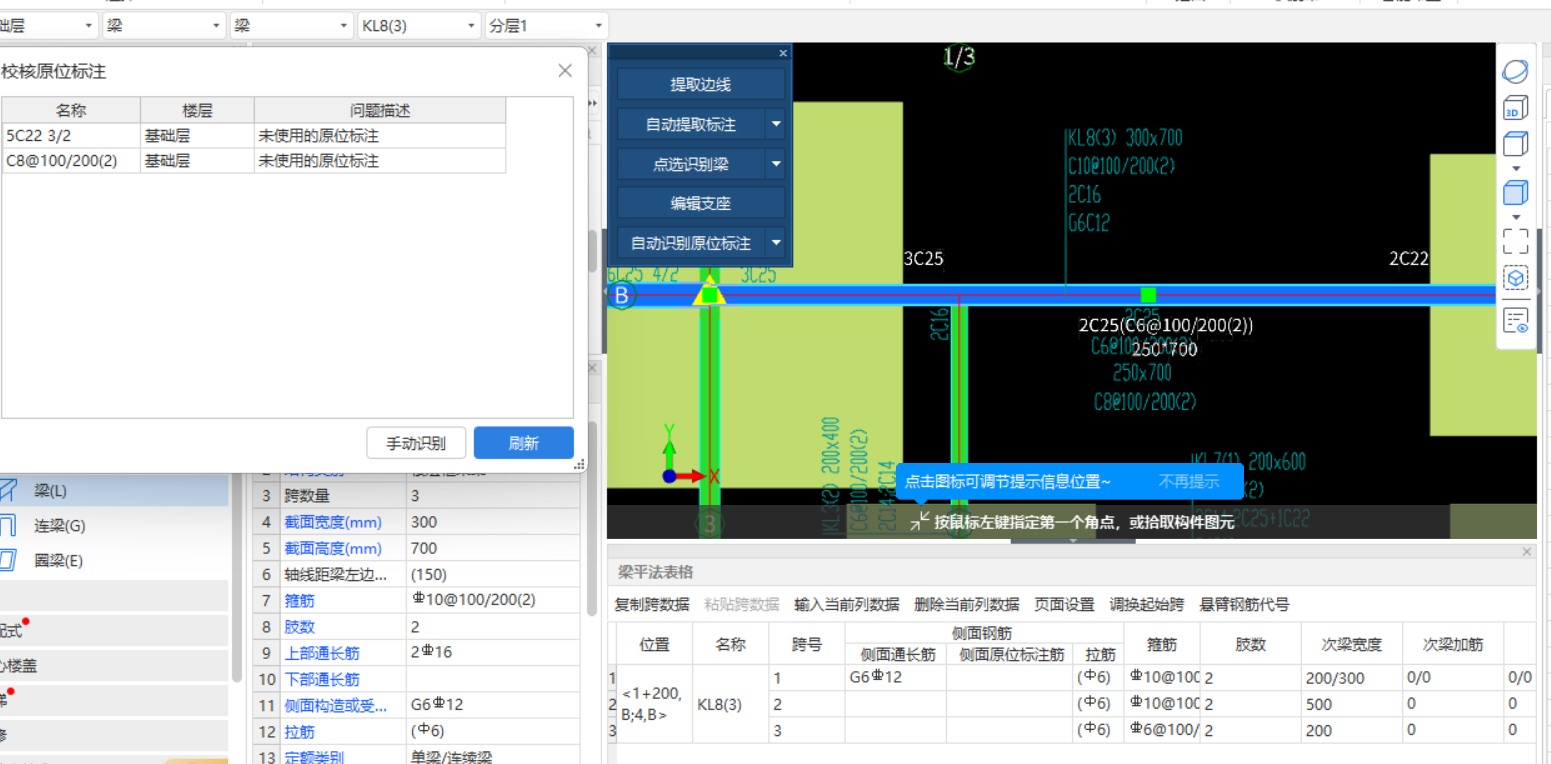This screenshot has width=1551, height=764.
Task: Click the axis B circle label
Action: pos(622,295)
